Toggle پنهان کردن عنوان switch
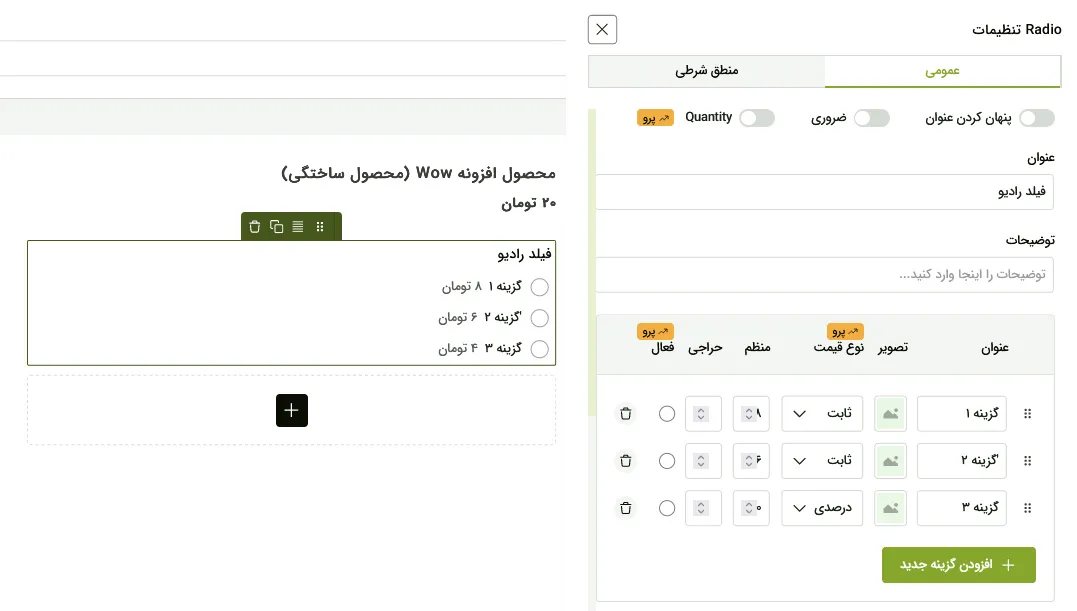Image resolution: width=1077 pixels, height=611 pixels. point(1036,118)
